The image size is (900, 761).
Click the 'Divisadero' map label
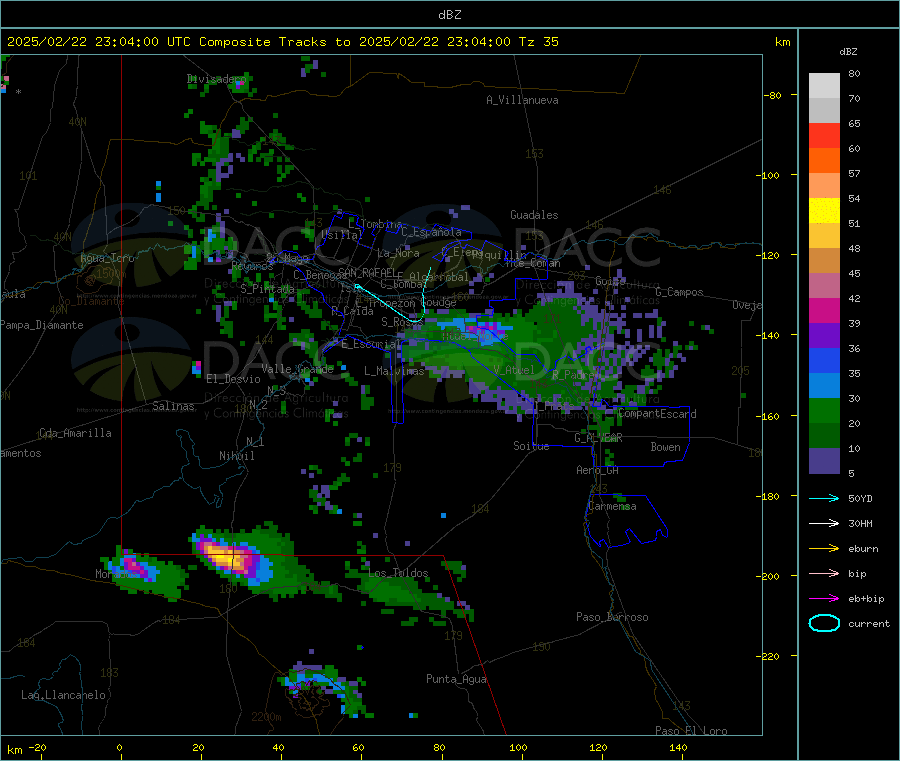pos(216,79)
